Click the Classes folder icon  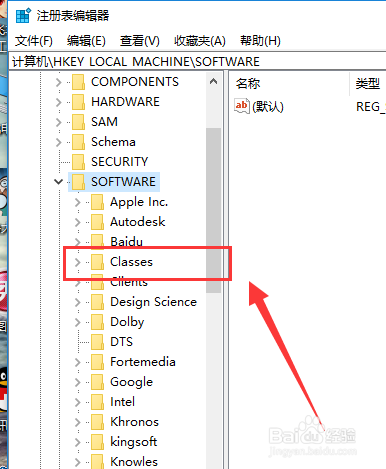[x=97, y=262]
